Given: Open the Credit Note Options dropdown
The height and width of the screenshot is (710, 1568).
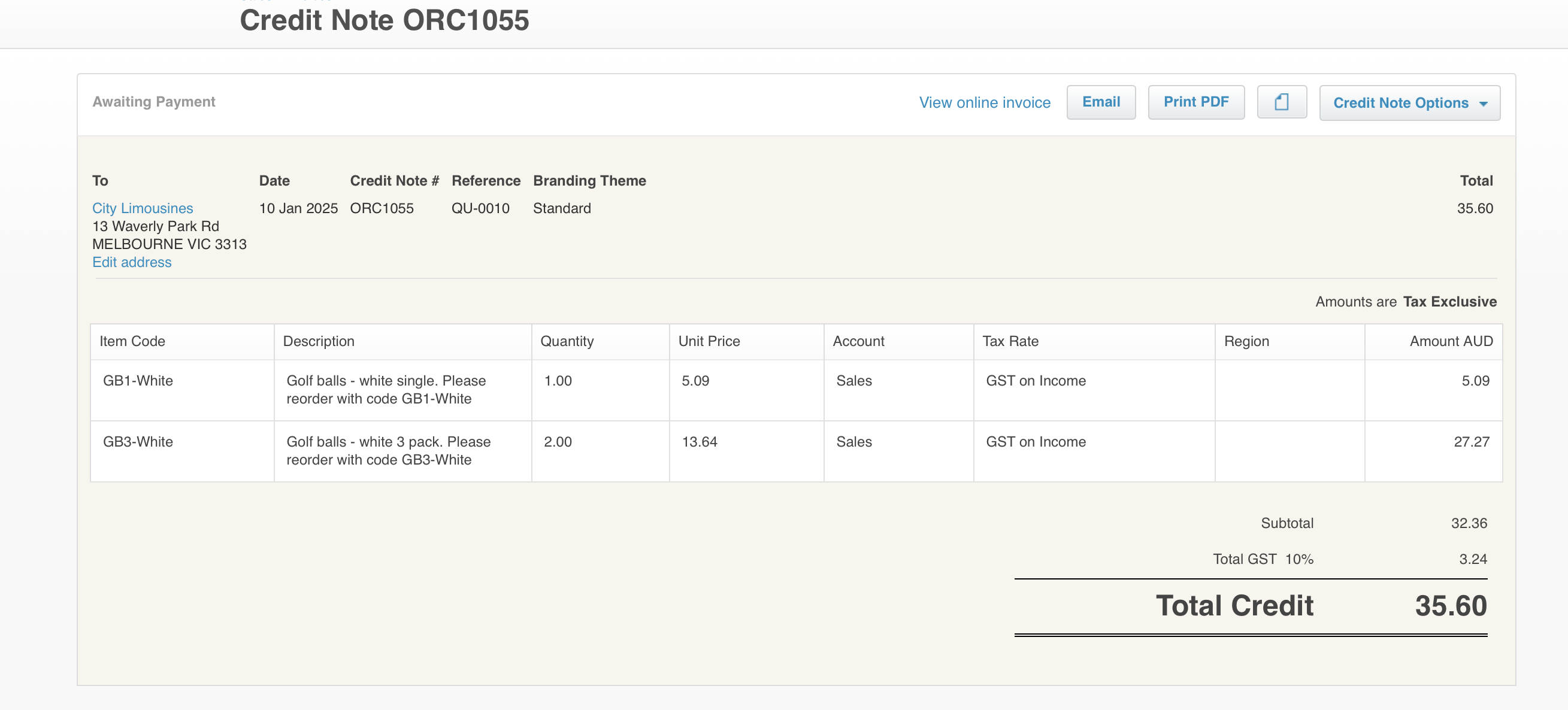Looking at the screenshot, I should tap(1409, 103).
